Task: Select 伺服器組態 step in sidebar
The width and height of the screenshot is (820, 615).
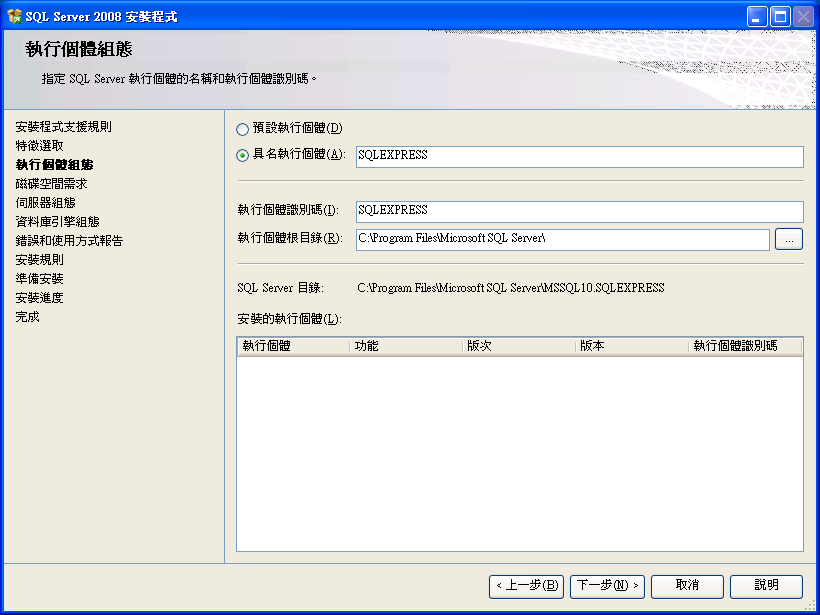Action: pyautogui.click(x=45, y=203)
